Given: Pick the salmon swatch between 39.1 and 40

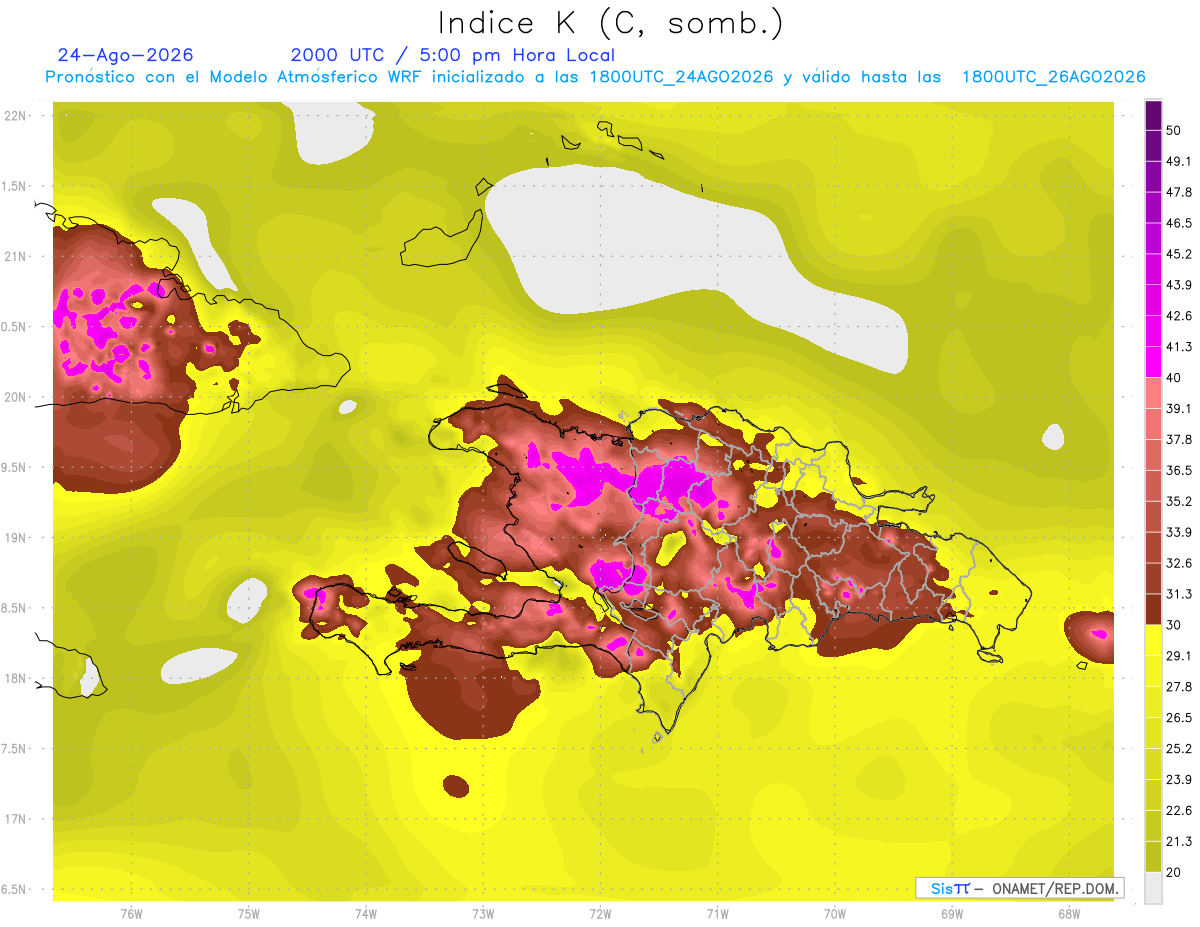Looking at the screenshot, I should tap(1153, 393).
